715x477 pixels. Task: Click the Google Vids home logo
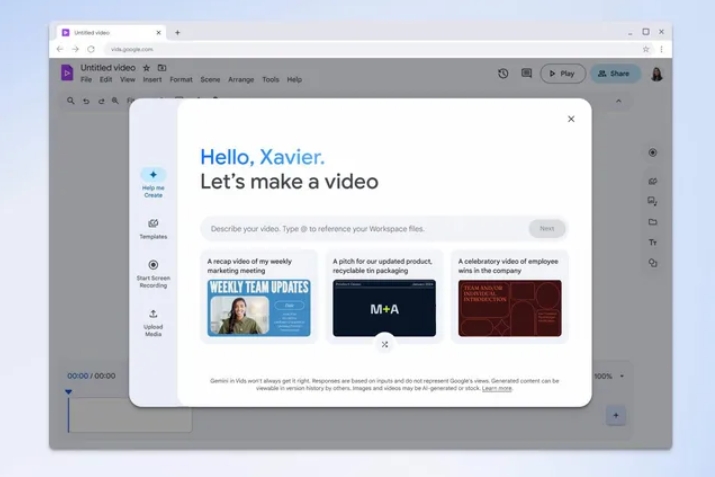pyautogui.click(x=67, y=73)
